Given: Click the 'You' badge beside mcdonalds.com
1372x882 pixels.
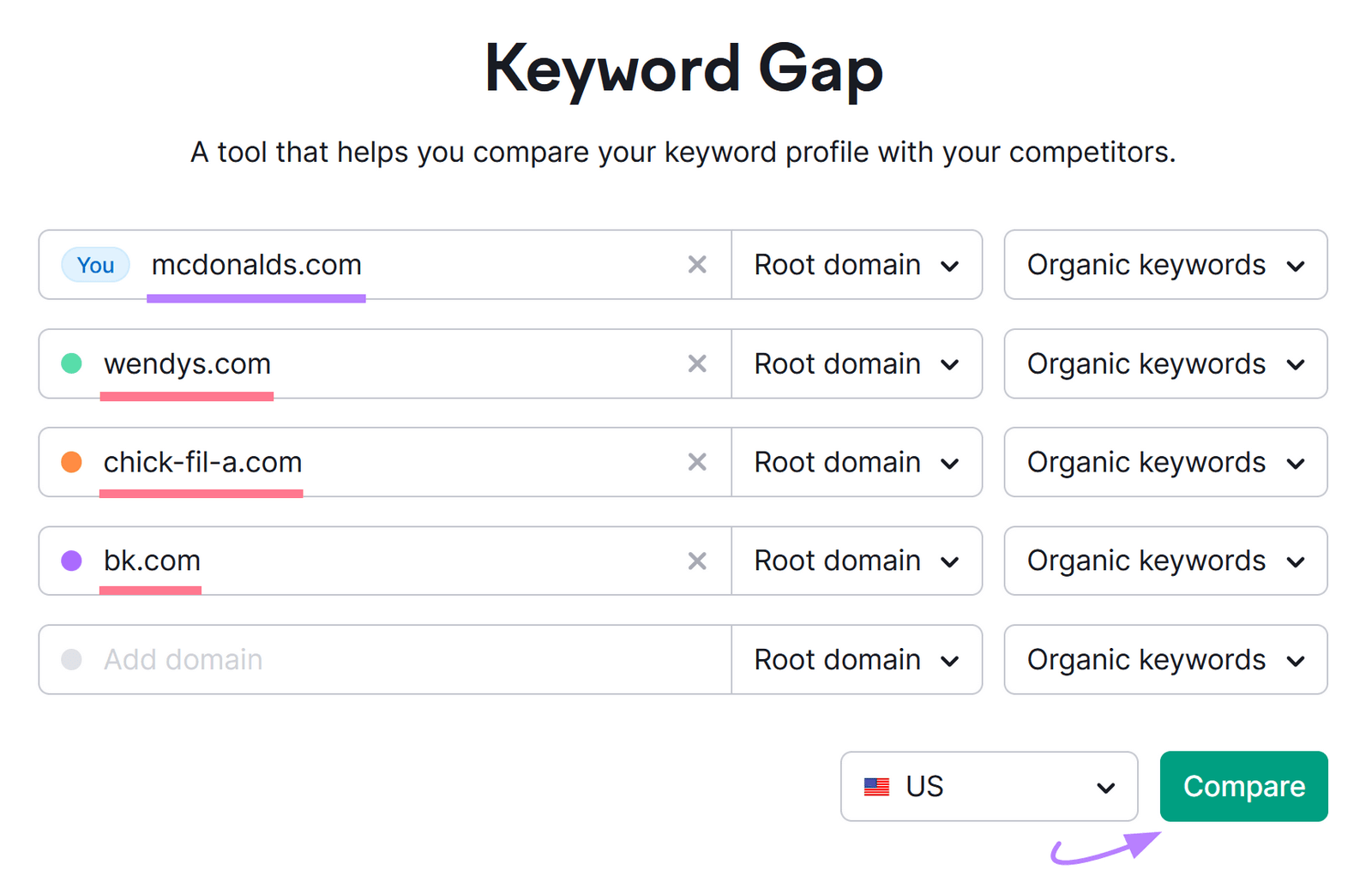Looking at the screenshot, I should click(x=94, y=265).
